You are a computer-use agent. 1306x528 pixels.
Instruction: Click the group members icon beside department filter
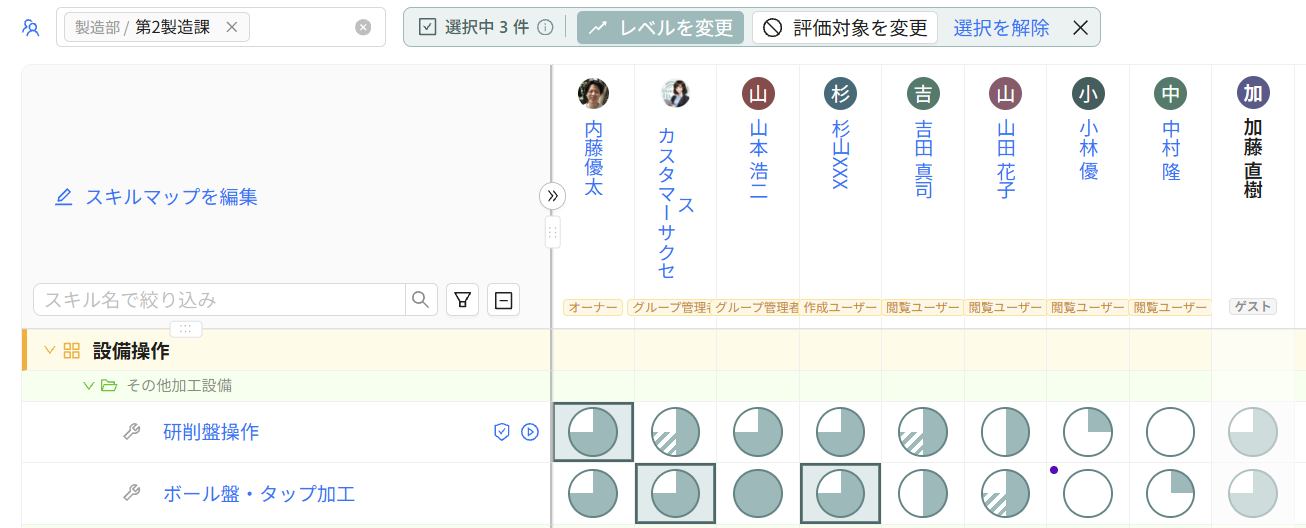click(31, 28)
